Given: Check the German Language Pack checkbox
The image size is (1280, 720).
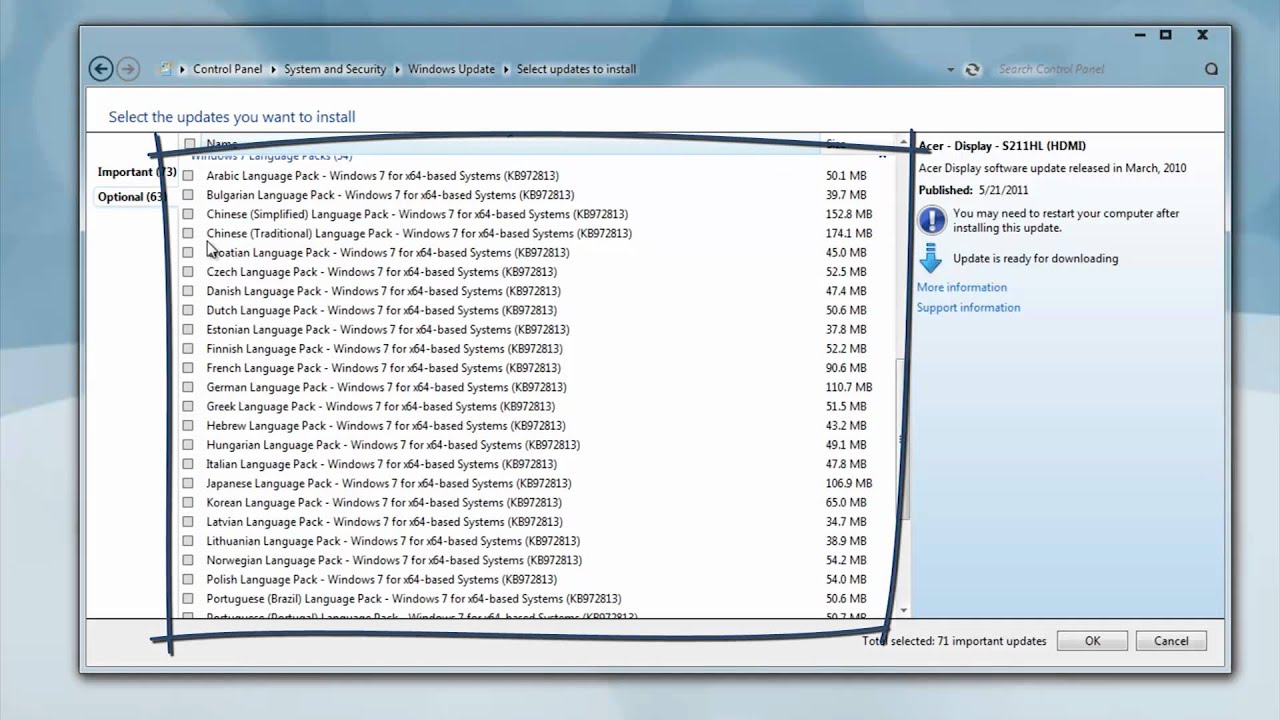Looking at the screenshot, I should click(188, 387).
